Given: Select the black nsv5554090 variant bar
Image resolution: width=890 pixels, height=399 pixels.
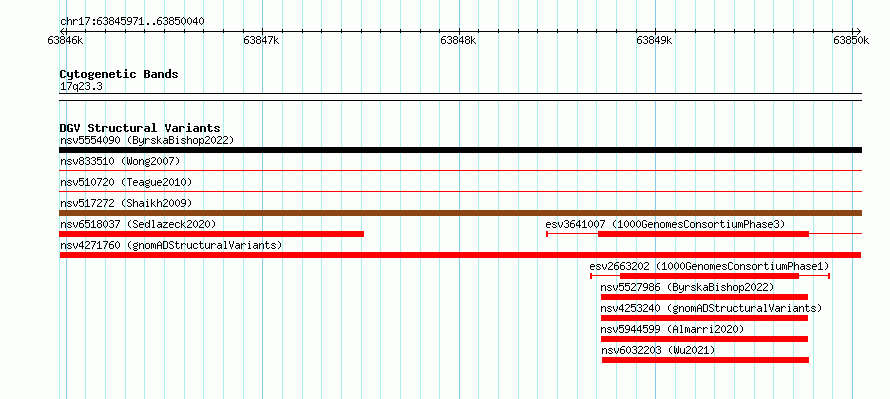Looking at the screenshot, I should pyautogui.click(x=460, y=150).
